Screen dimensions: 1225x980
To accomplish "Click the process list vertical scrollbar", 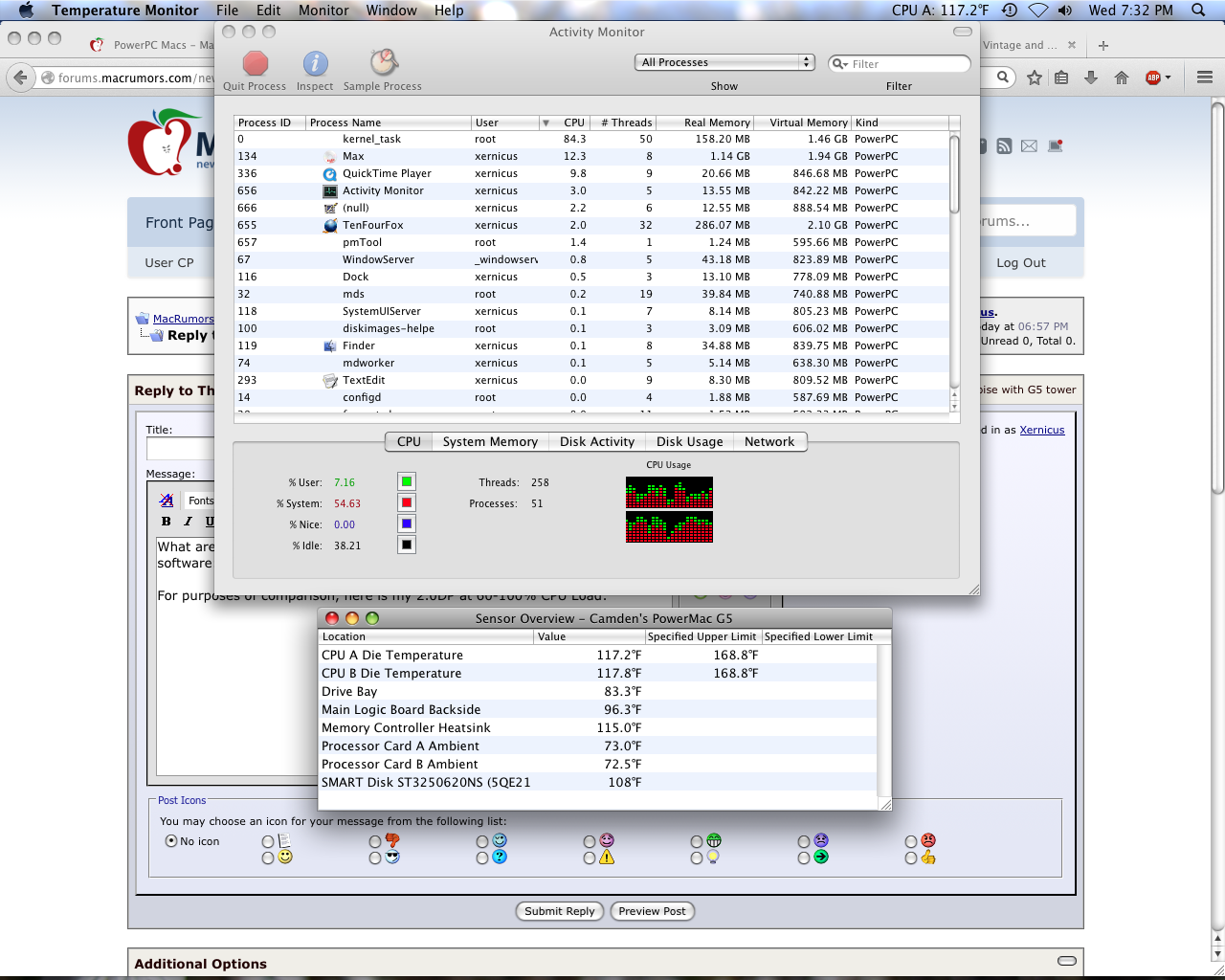I will (x=954, y=173).
